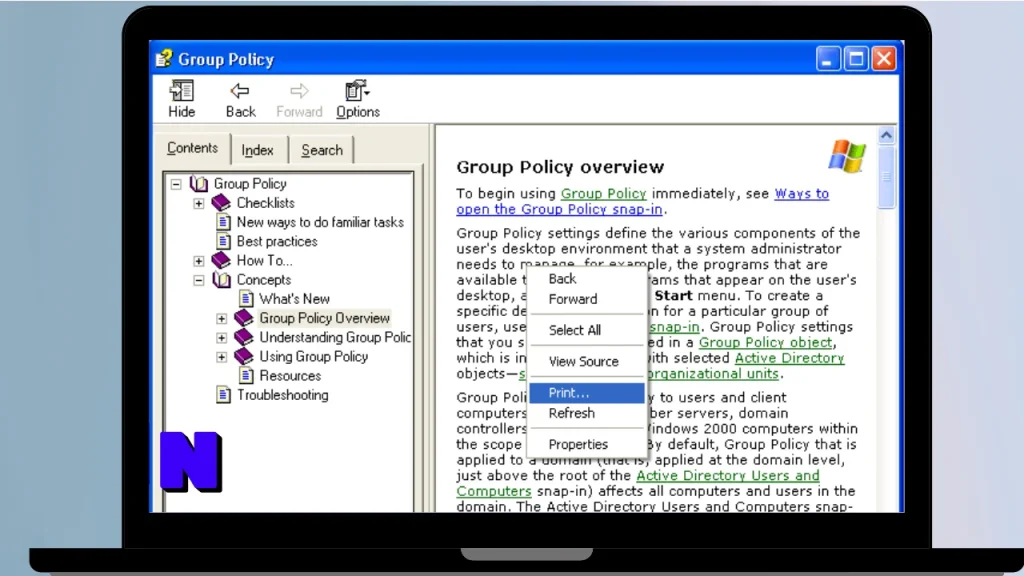1024x576 pixels.
Task: Click the Checklists book icon
Action: (x=221, y=203)
